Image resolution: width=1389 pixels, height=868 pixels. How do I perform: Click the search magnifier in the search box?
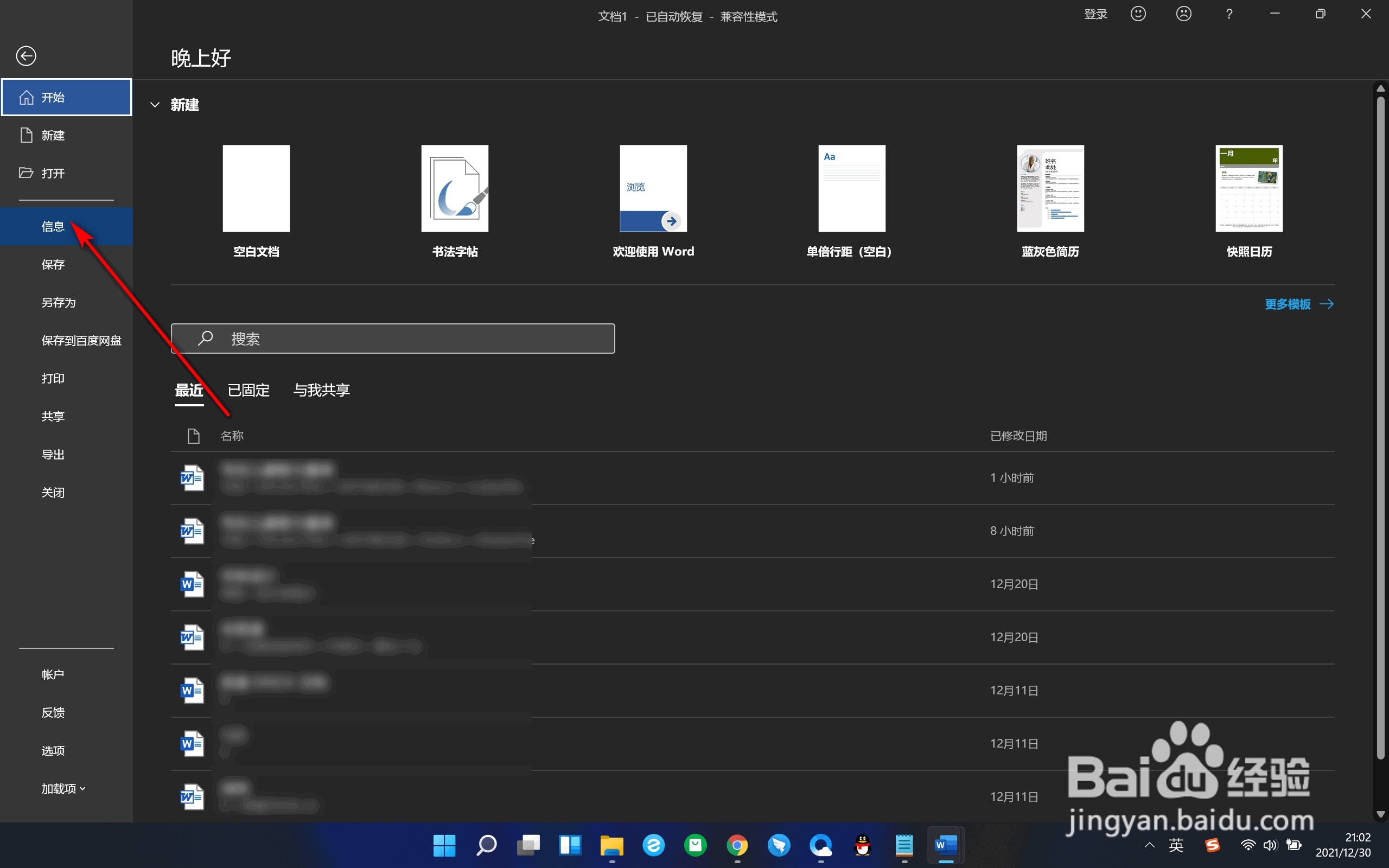(x=206, y=338)
